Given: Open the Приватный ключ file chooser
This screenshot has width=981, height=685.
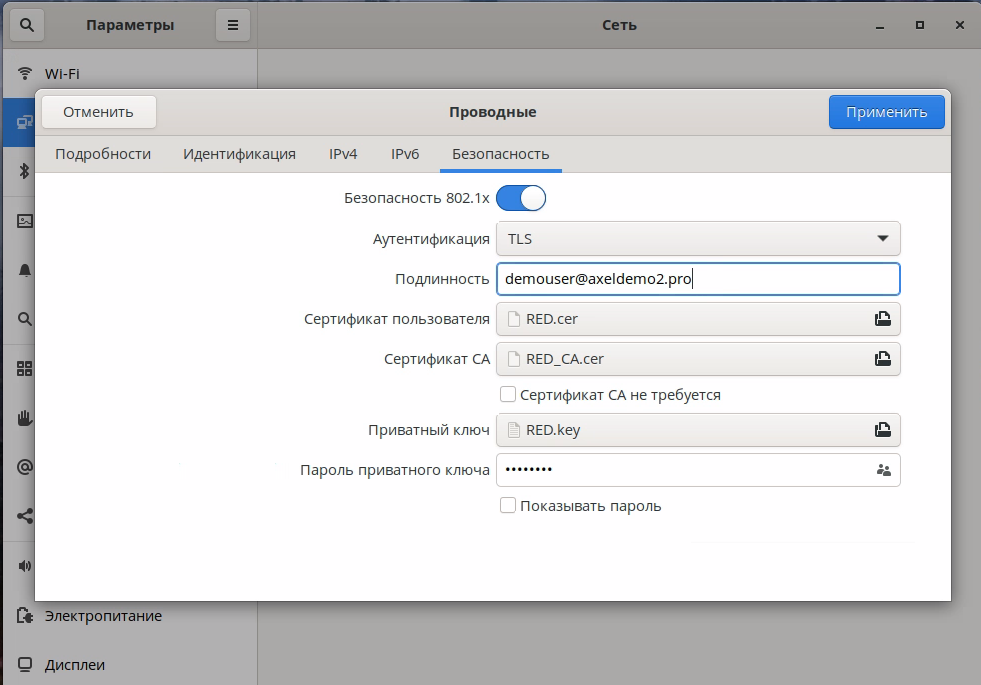Looking at the screenshot, I should pos(680,430).
